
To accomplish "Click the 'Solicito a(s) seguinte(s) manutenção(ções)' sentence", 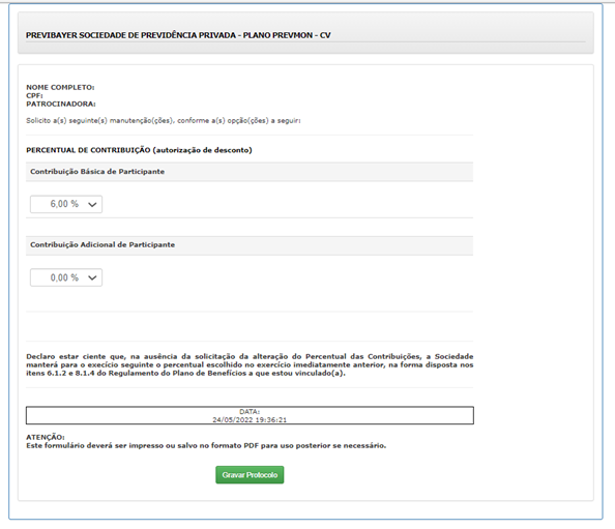I will pyautogui.click(x=163, y=121).
